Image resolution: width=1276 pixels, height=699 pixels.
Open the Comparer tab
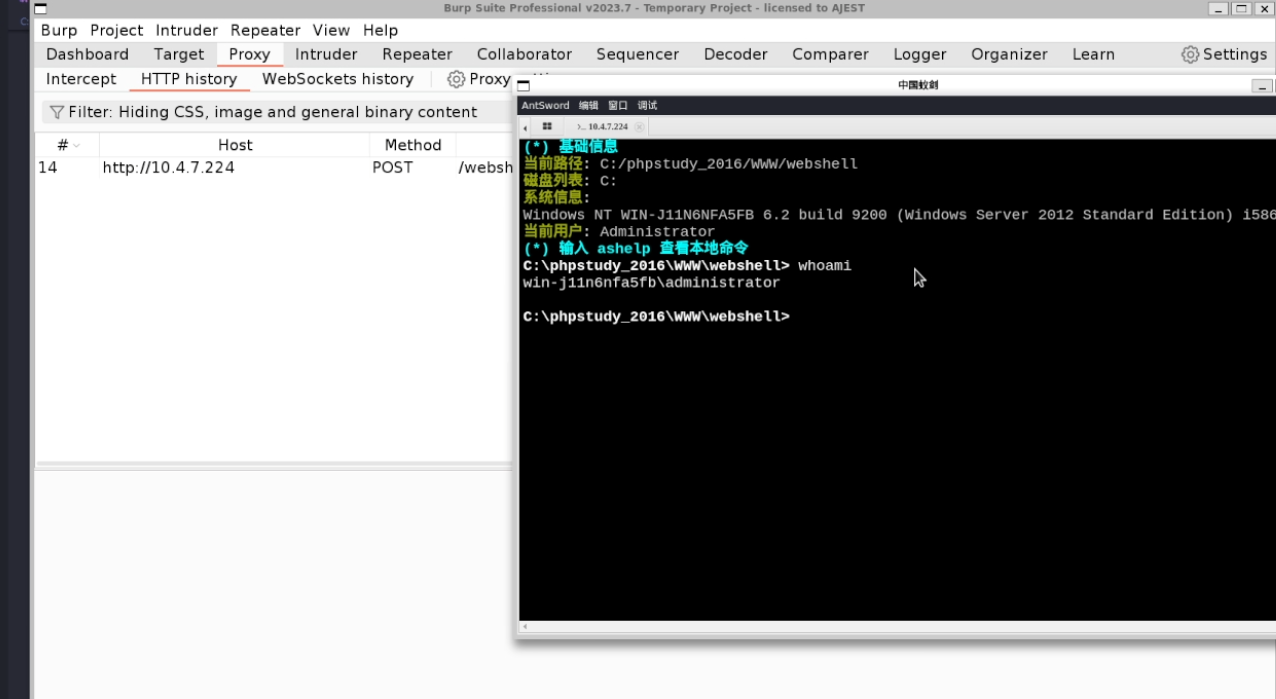pyautogui.click(x=830, y=54)
